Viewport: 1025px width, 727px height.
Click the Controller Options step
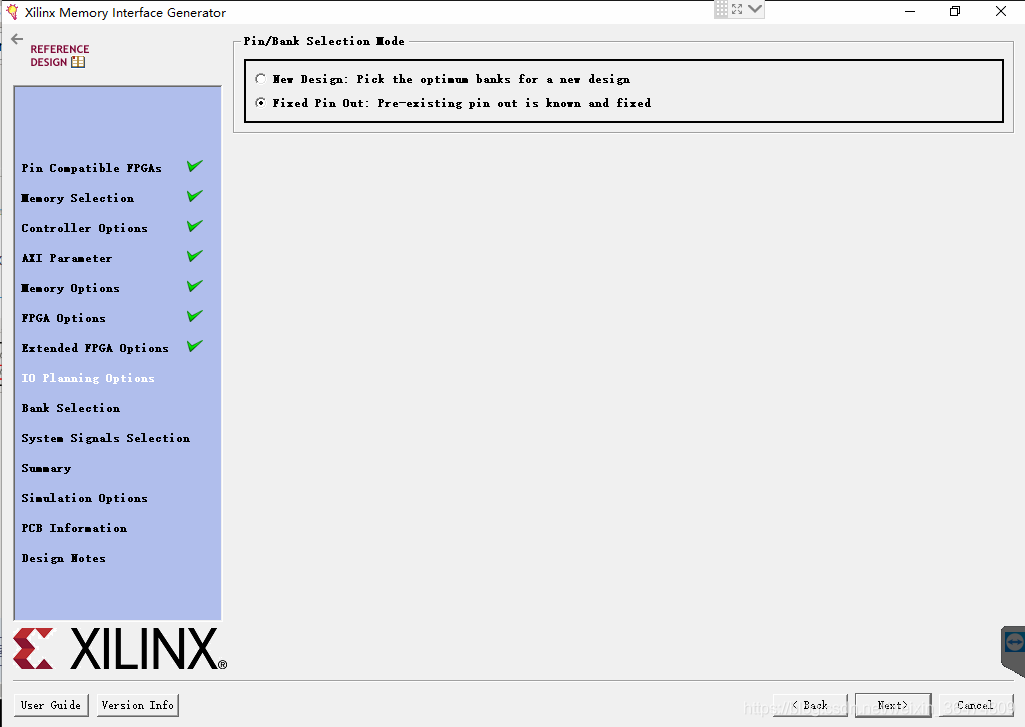click(x=84, y=228)
